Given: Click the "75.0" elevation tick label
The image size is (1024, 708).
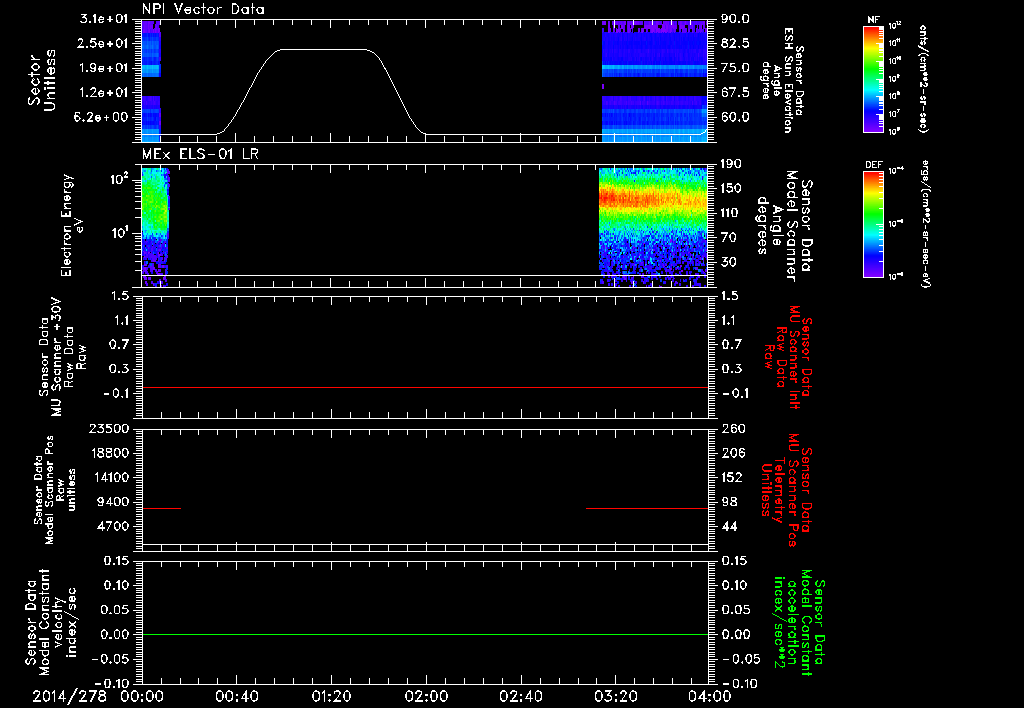Looking at the screenshot, I should (735, 68).
